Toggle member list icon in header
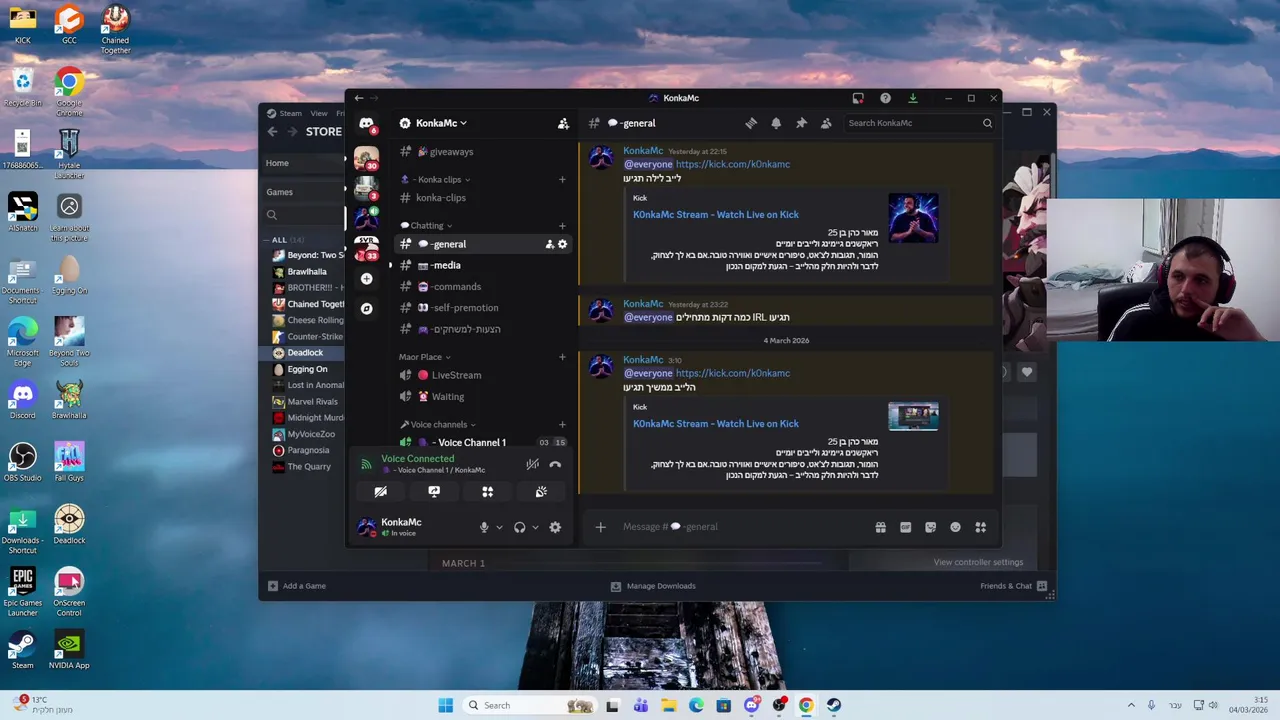Image resolution: width=1280 pixels, height=720 pixels. (x=826, y=123)
